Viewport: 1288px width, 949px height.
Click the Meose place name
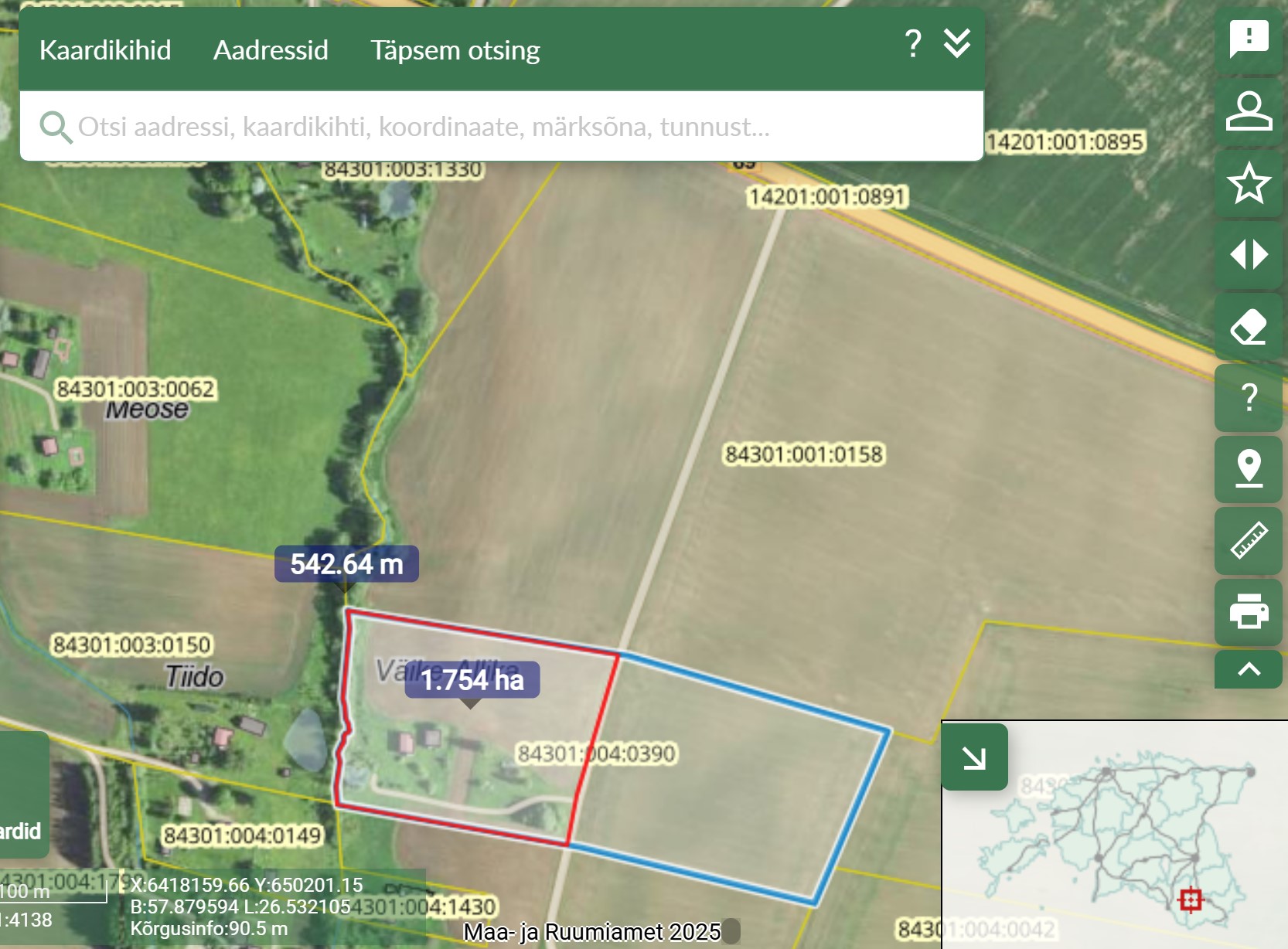[147, 410]
